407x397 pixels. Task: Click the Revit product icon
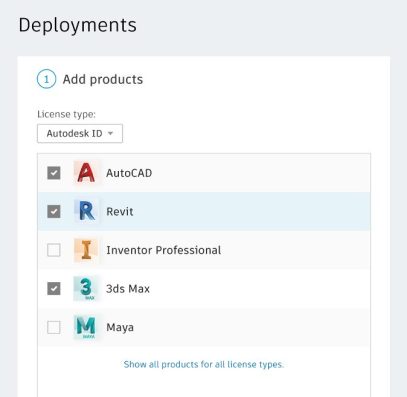[x=86, y=211]
